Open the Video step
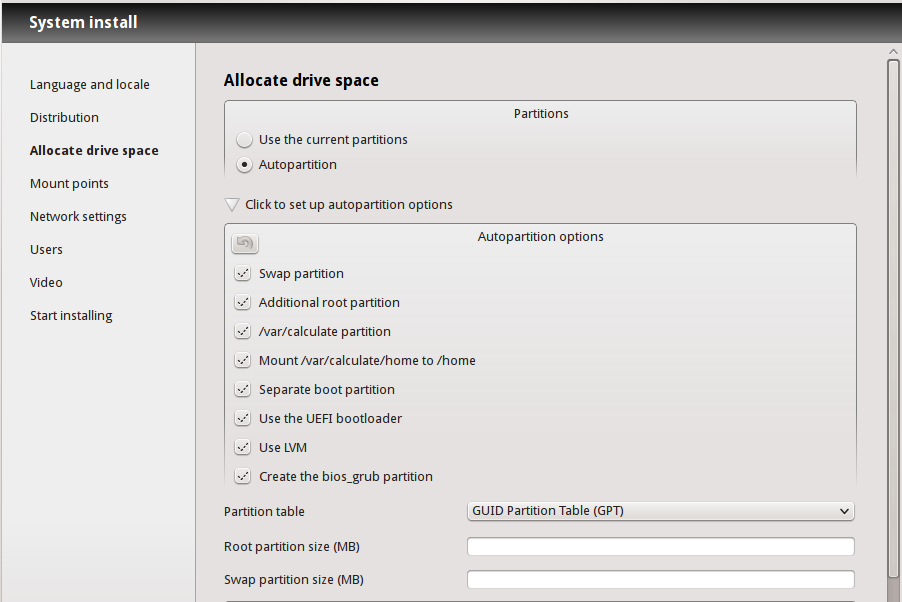902x602 pixels. [46, 283]
